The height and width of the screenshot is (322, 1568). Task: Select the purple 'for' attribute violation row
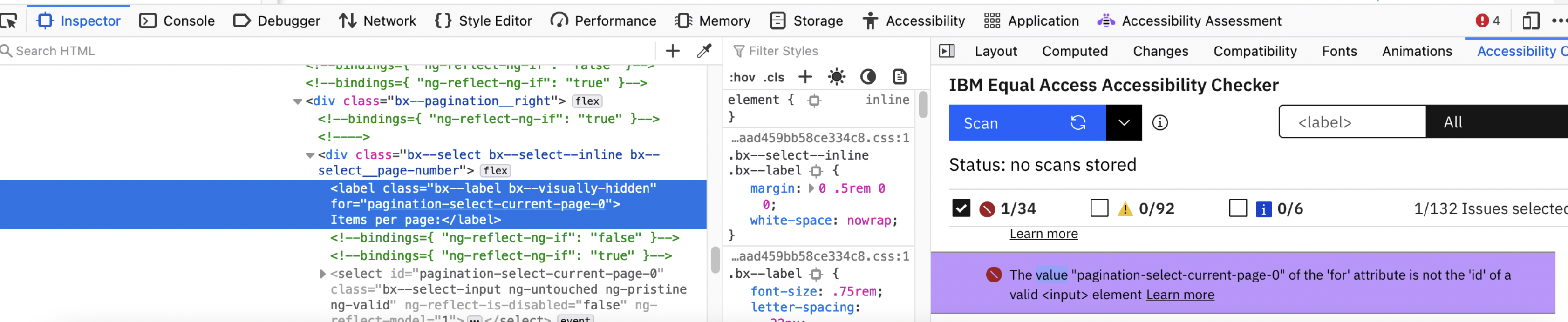(x=1243, y=284)
